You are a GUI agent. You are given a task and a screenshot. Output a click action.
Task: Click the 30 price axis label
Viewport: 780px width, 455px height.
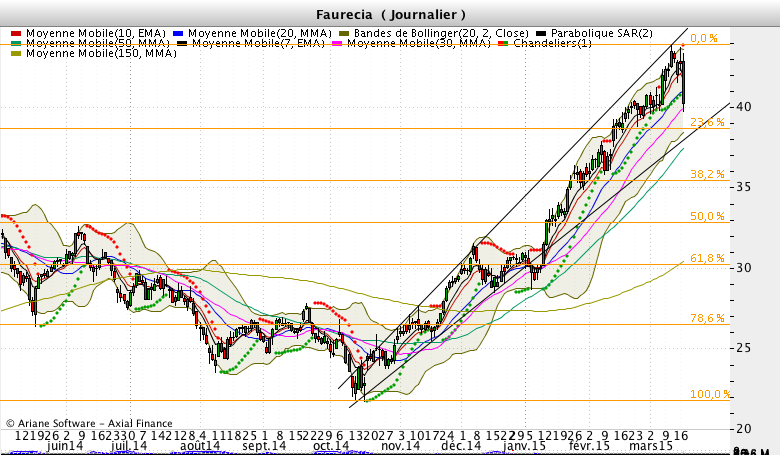[x=744, y=268]
